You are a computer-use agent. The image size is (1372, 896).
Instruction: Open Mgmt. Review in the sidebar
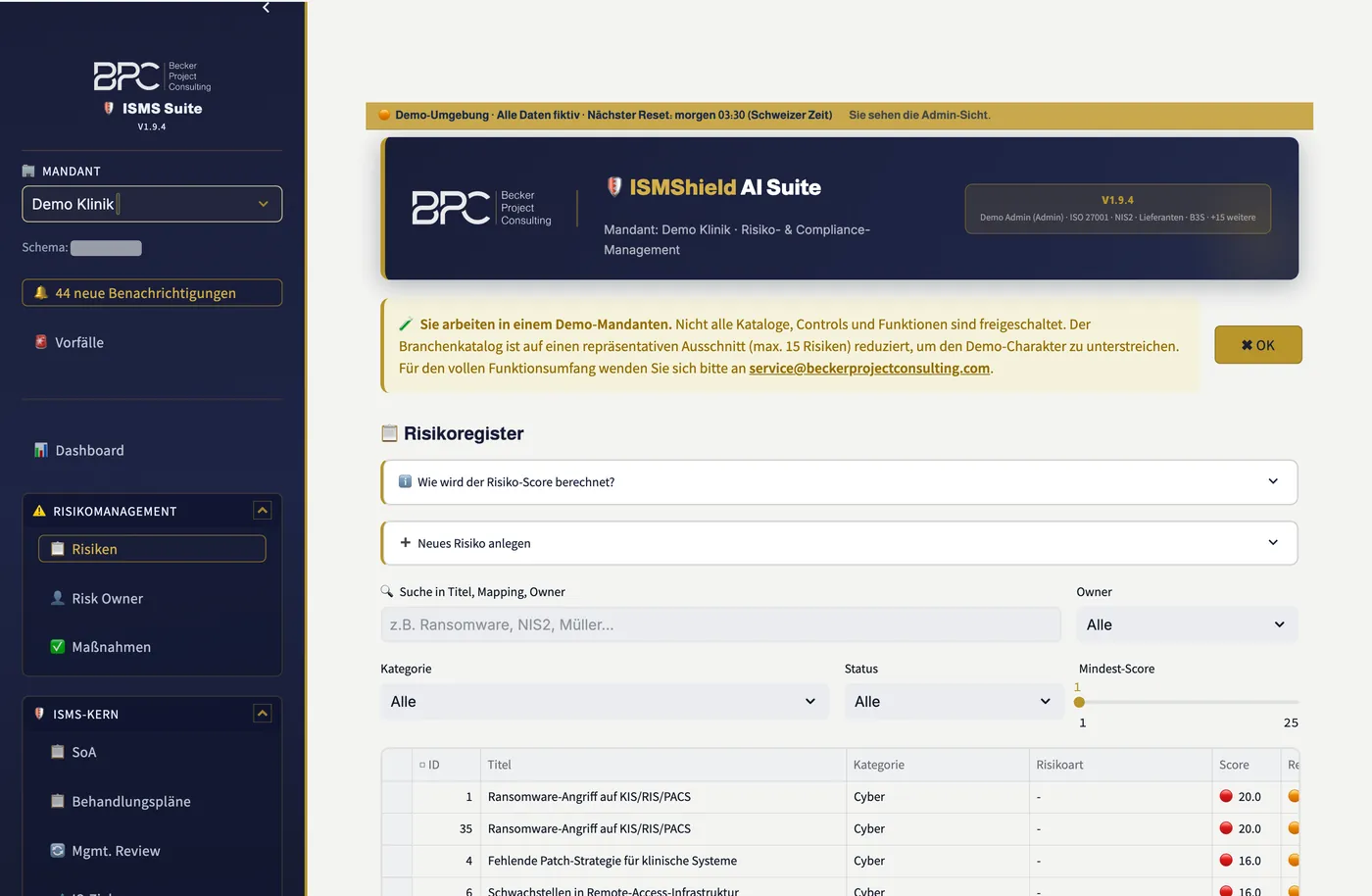click(x=116, y=851)
